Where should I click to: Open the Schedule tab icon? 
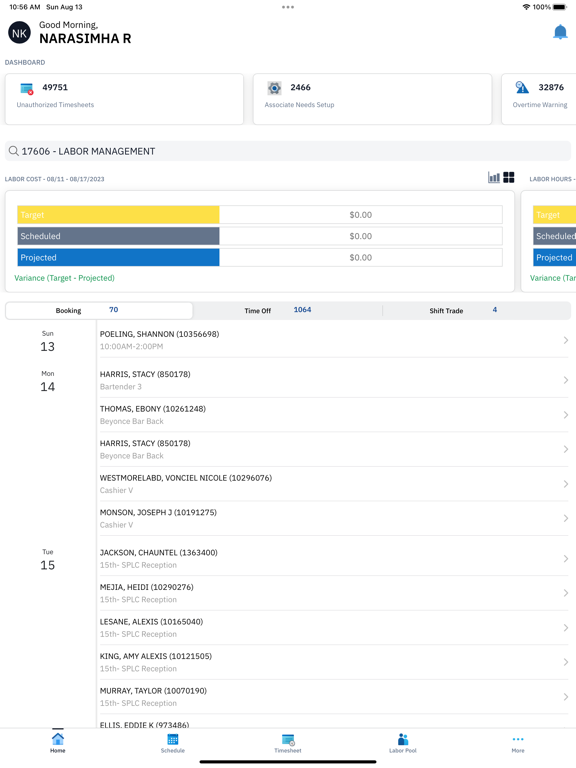click(172, 742)
